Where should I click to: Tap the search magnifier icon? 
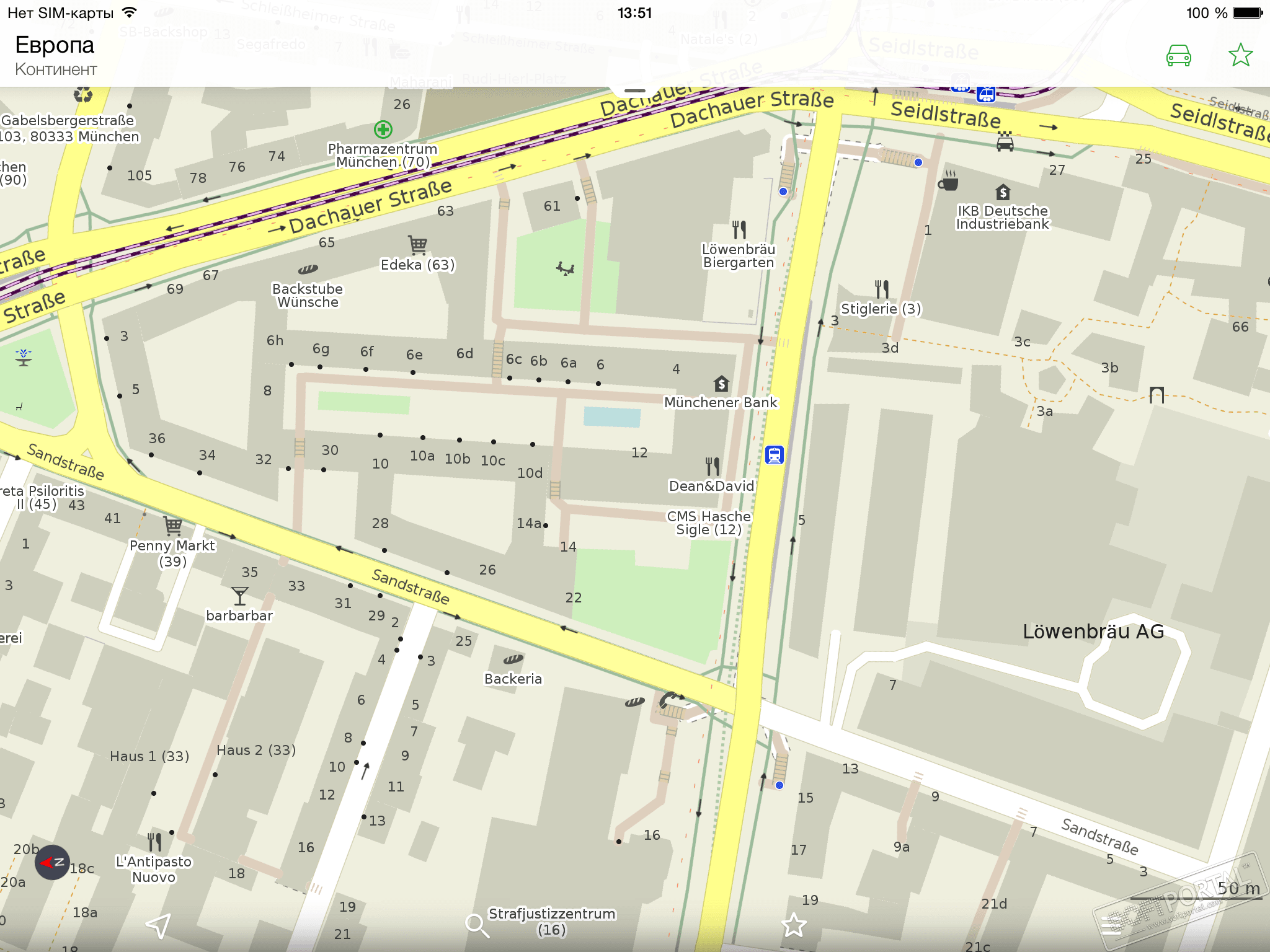pos(477,925)
